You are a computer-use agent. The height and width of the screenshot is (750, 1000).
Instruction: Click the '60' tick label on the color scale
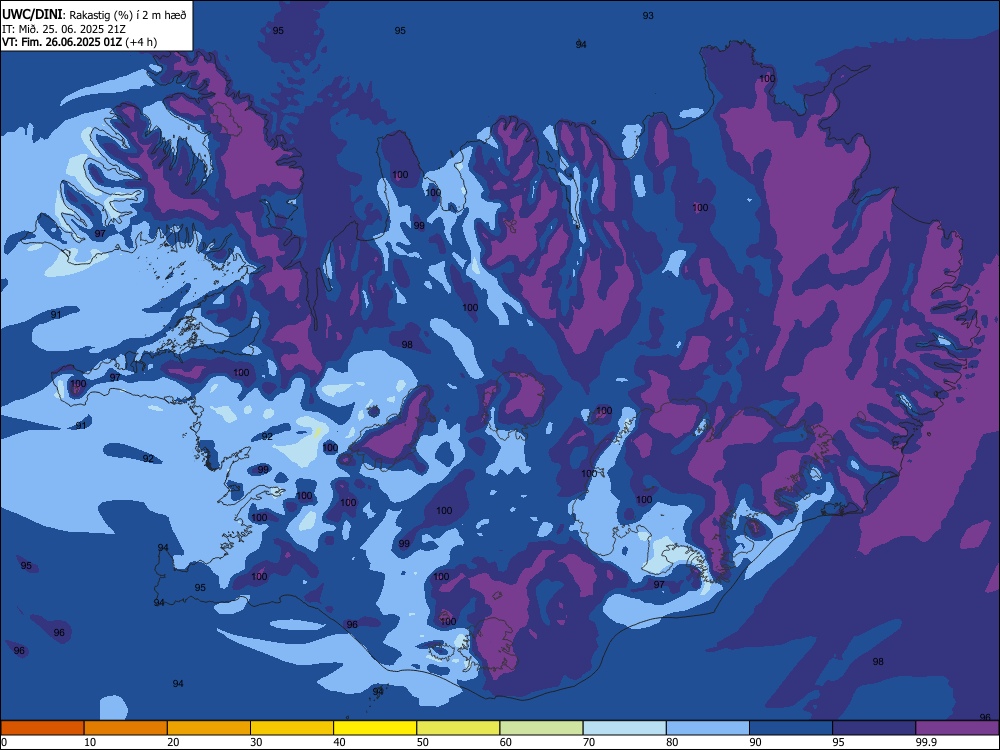click(506, 742)
